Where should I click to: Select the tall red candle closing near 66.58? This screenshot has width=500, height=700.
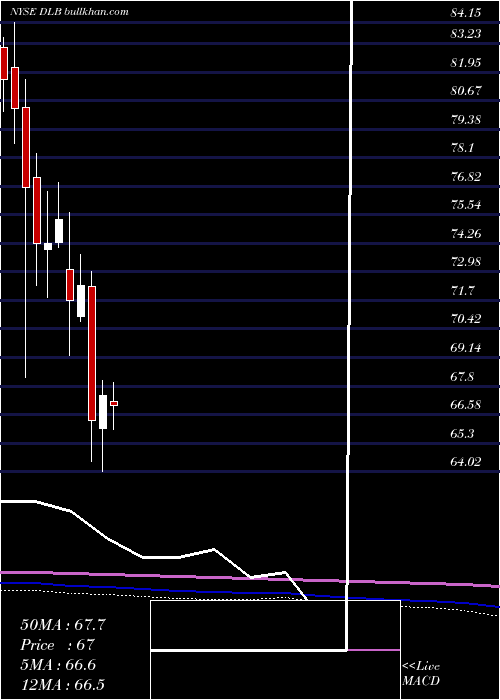point(92,353)
